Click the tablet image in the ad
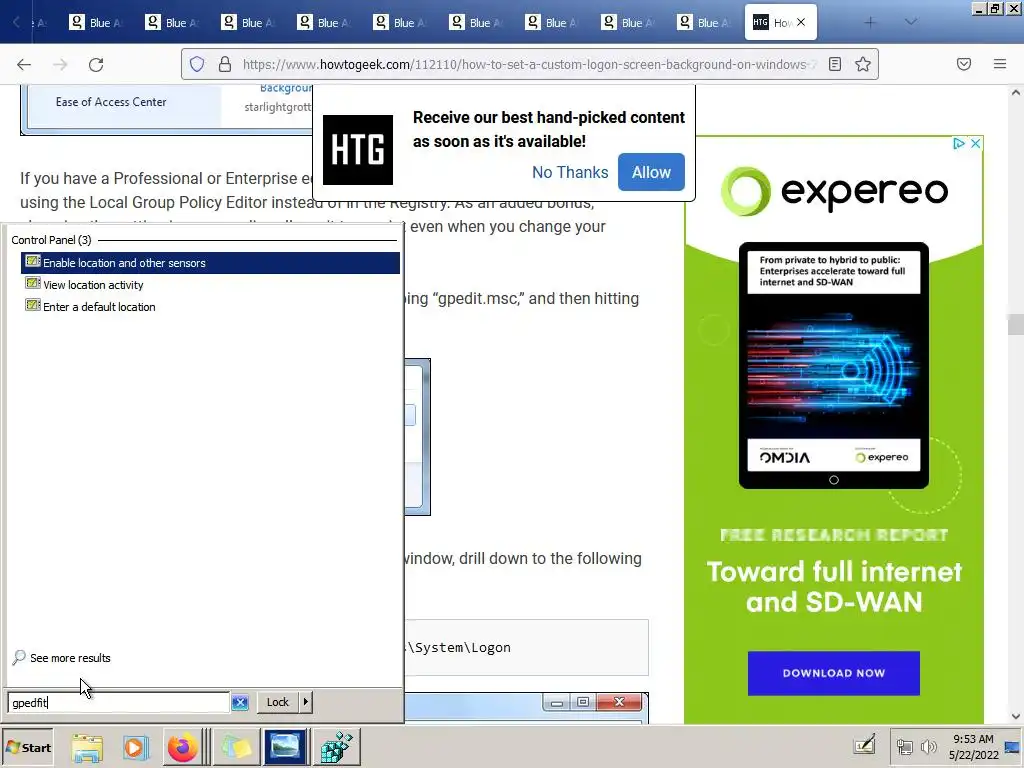 (833, 366)
